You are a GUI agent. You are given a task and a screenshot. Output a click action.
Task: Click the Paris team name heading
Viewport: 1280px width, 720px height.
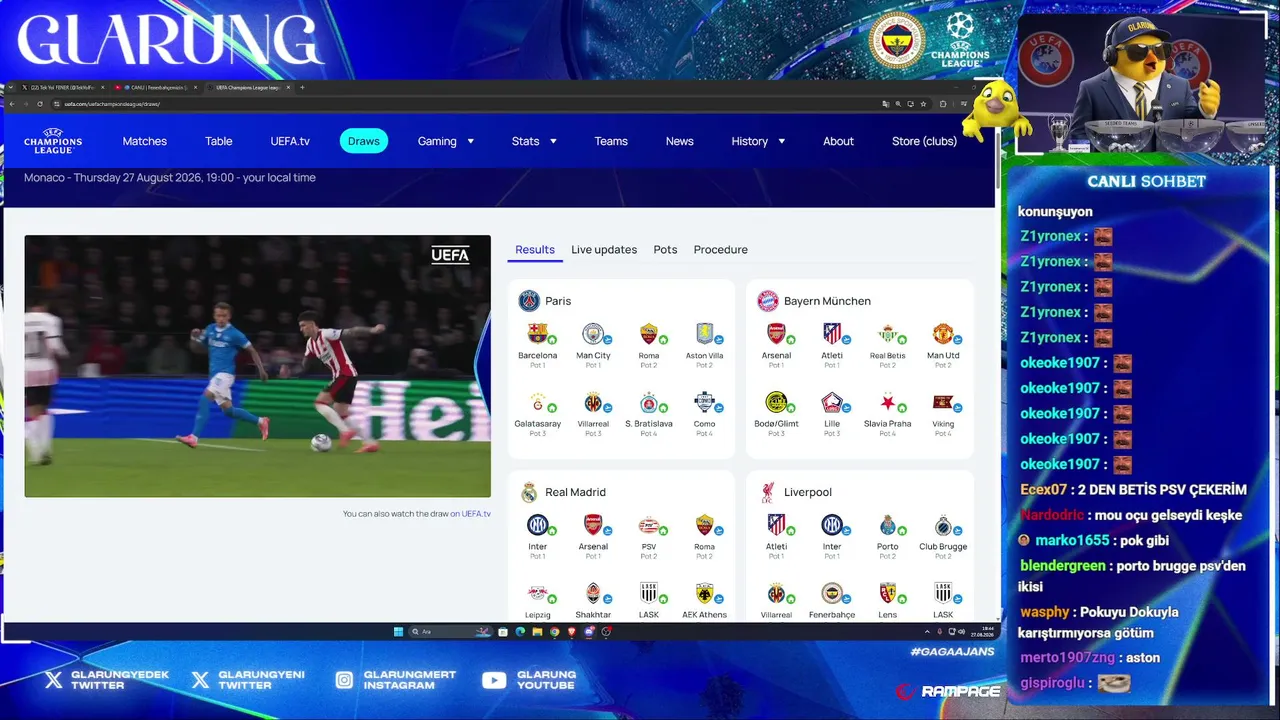(x=558, y=301)
